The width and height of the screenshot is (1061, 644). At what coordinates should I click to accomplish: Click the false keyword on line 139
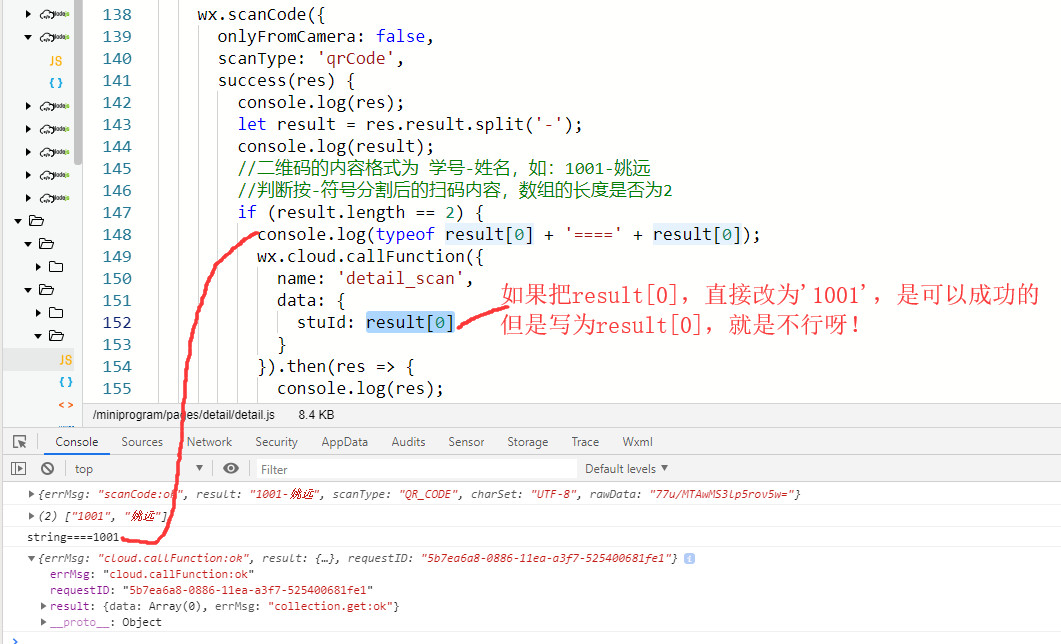tap(401, 37)
